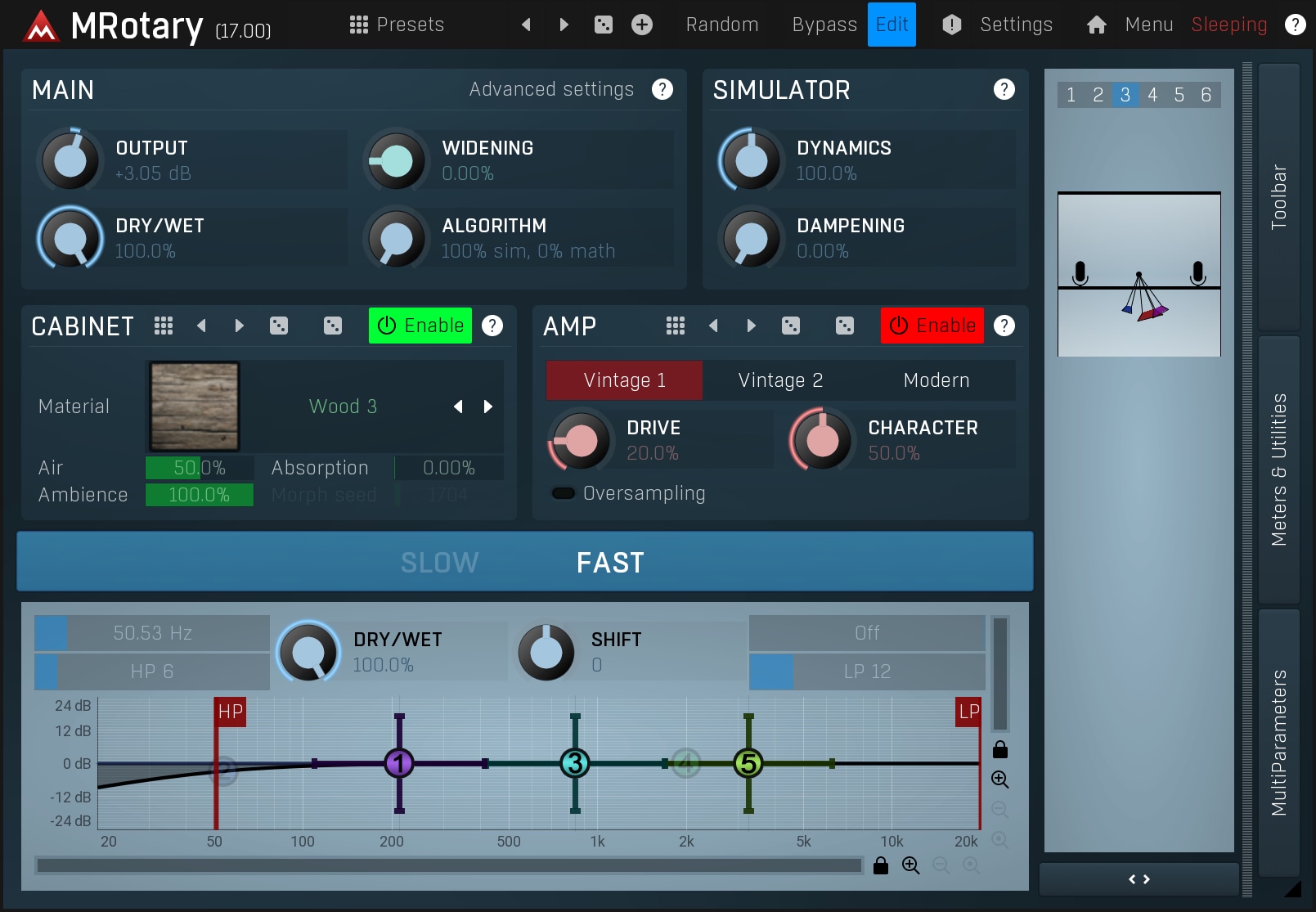Switch to the Modern amp type
1316x912 pixels.
coord(936,380)
